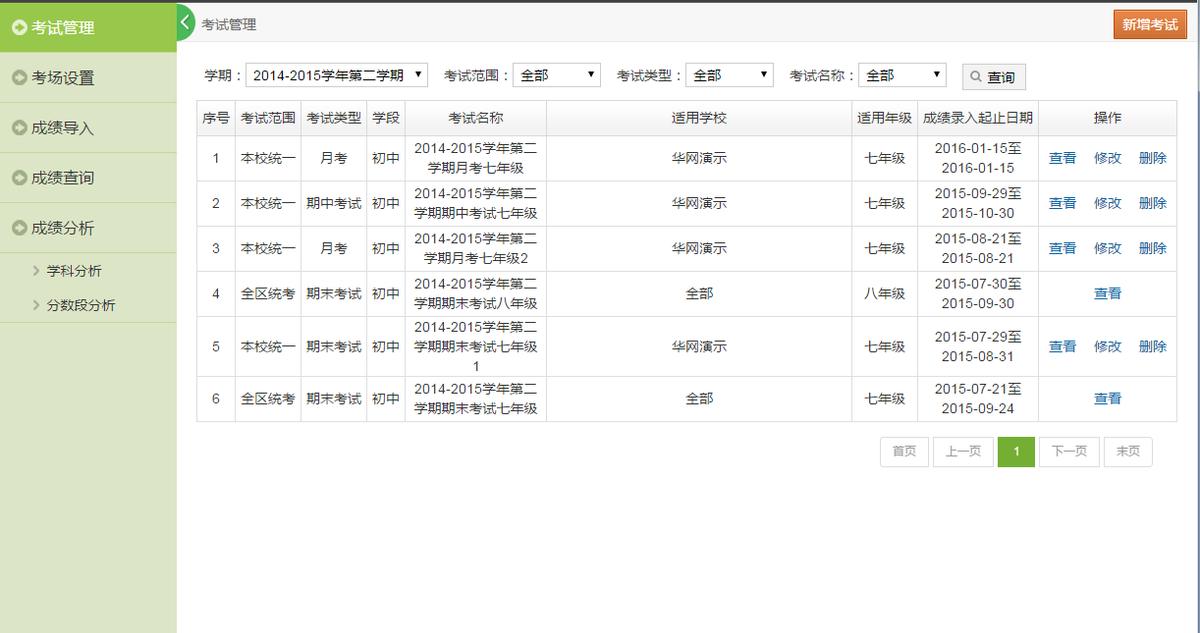The image size is (1200, 633).
Task: Select the 成绩分析 sidebar icon
Action: pyautogui.click(x=20, y=227)
